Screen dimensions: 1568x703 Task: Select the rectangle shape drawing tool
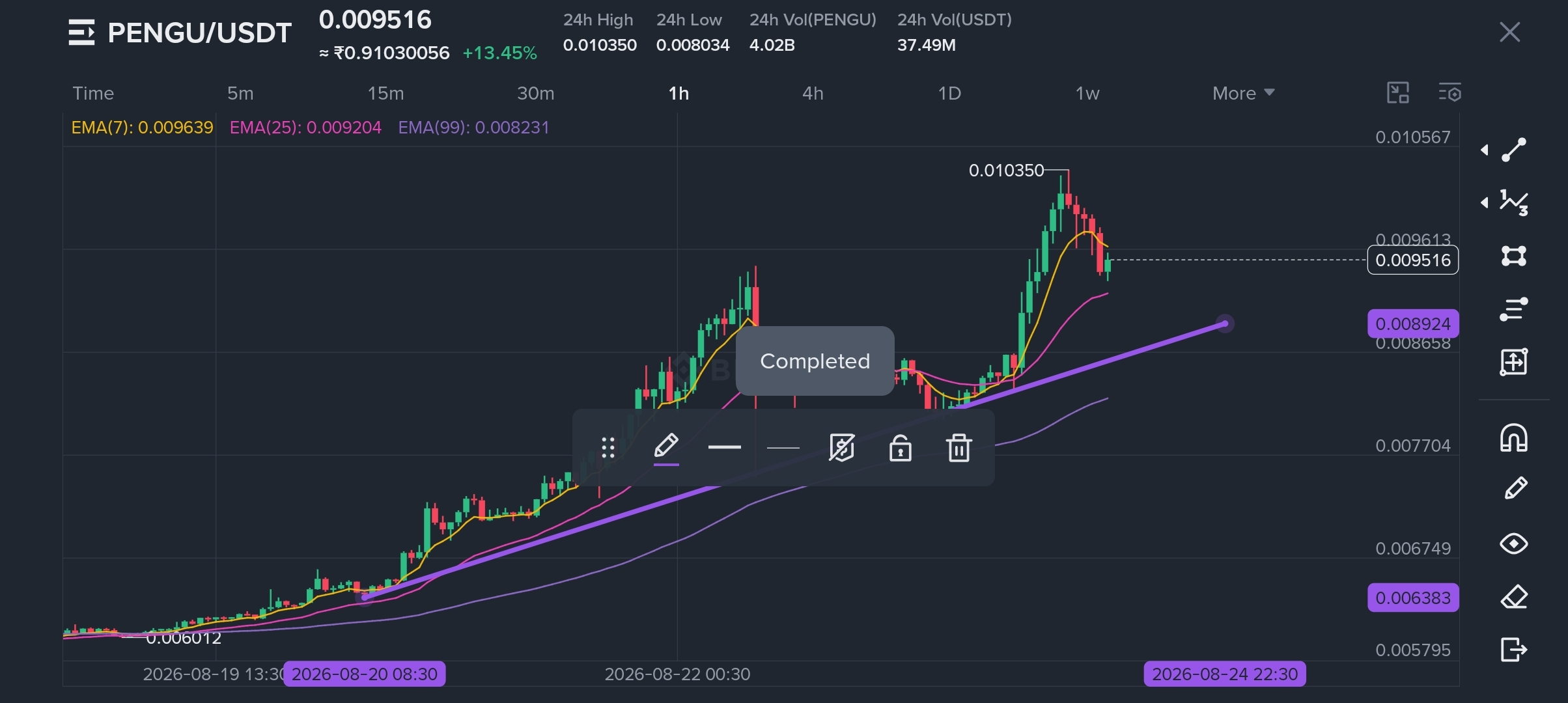1514,255
